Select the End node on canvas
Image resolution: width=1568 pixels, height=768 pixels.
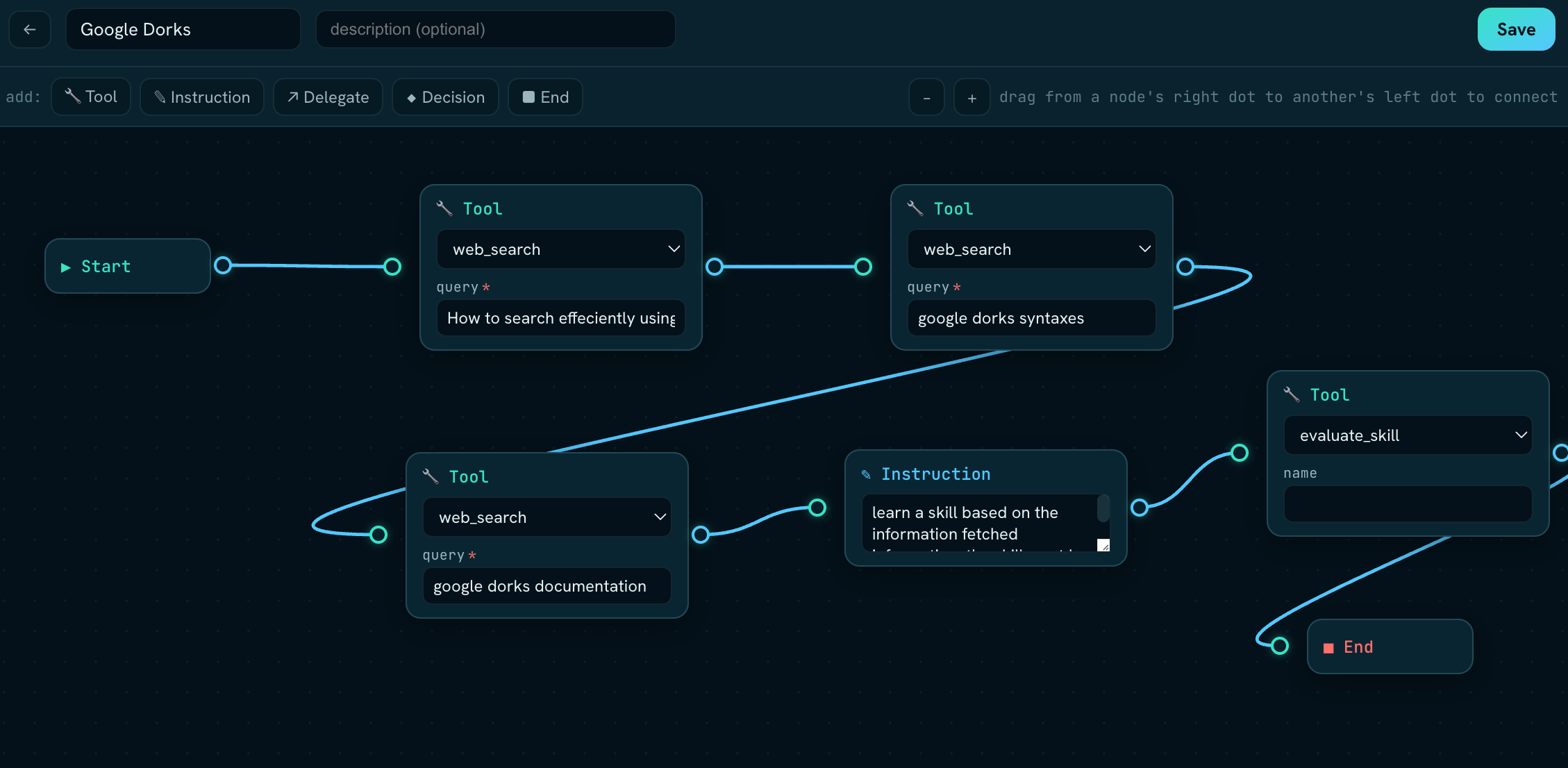pyautogui.click(x=1390, y=646)
